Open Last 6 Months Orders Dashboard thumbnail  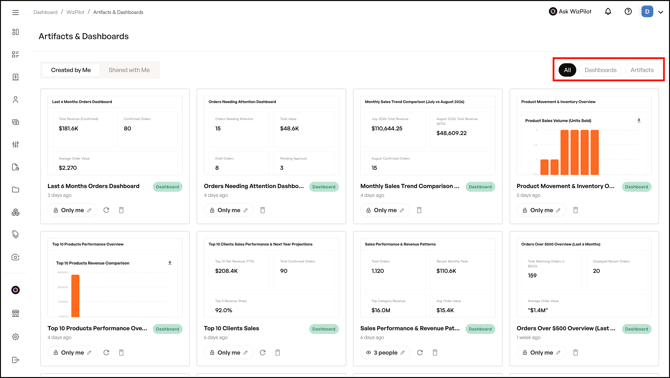[115, 135]
